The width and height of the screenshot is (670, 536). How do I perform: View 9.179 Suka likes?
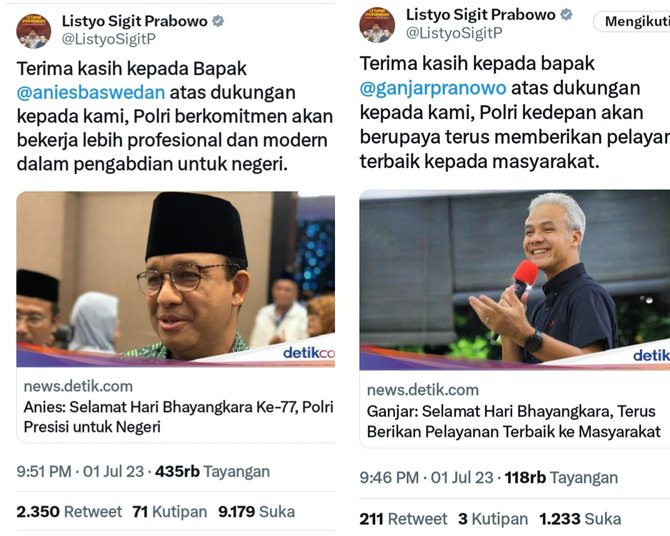(x=256, y=512)
